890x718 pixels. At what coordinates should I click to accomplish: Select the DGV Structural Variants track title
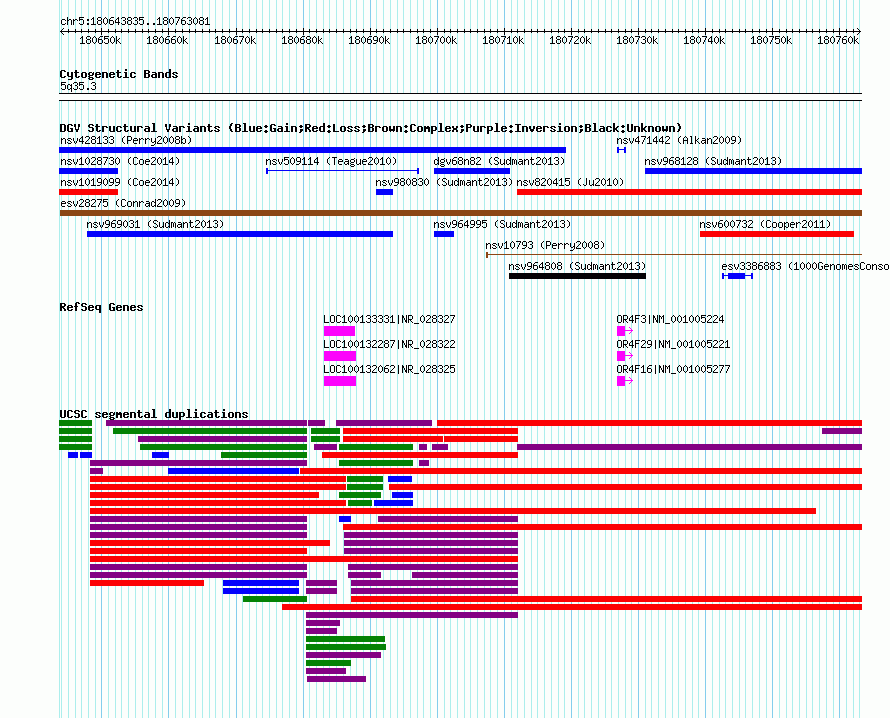pos(371,128)
